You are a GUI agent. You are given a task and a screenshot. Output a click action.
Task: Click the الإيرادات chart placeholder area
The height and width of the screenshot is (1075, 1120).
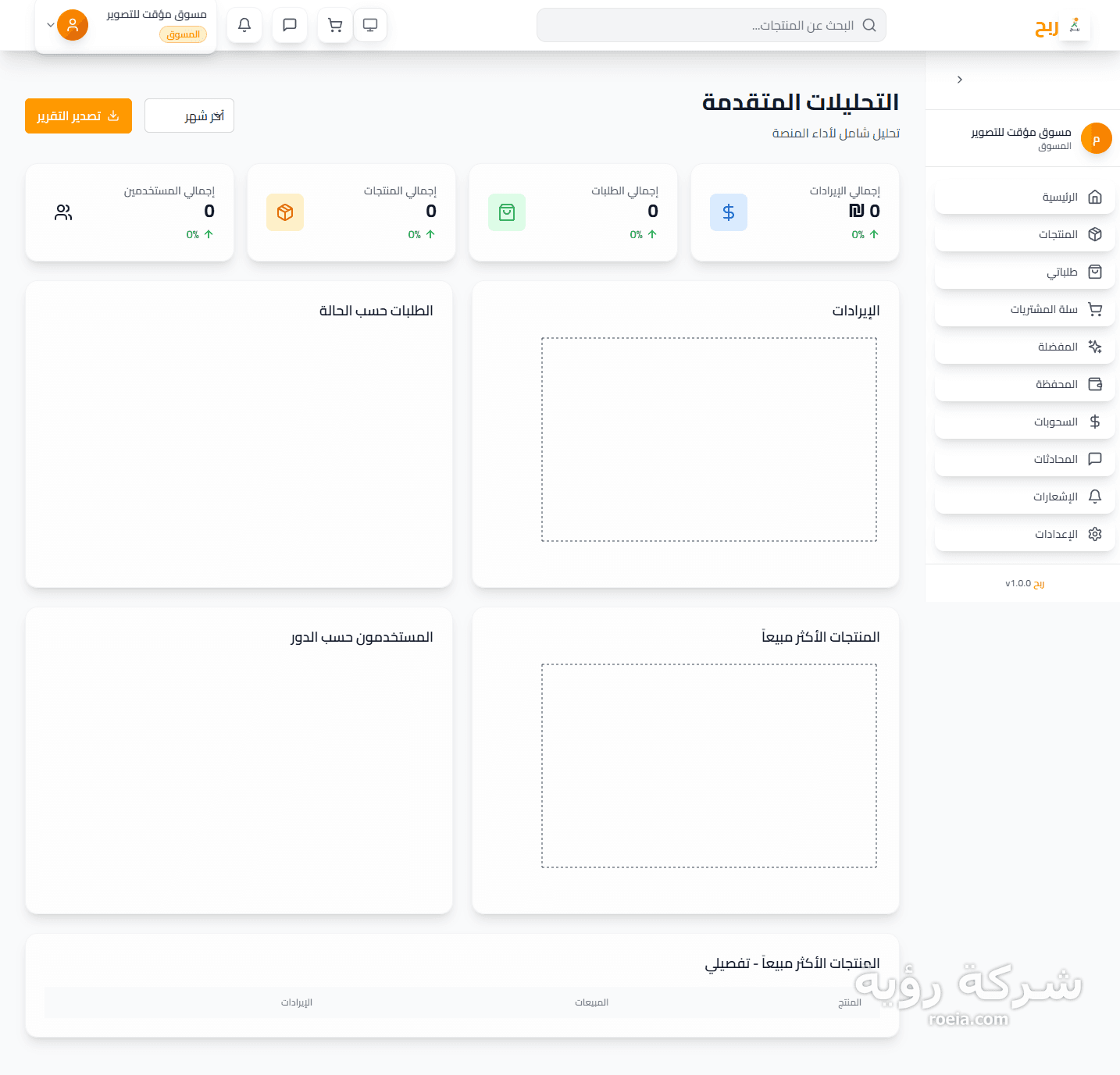pos(709,440)
